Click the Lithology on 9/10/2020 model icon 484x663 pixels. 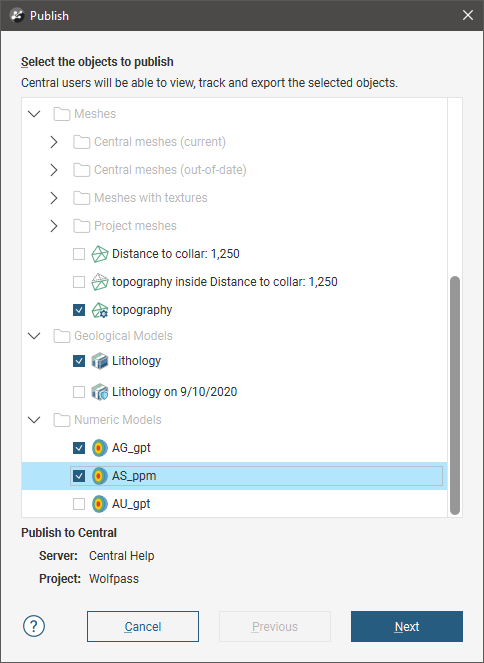100,392
